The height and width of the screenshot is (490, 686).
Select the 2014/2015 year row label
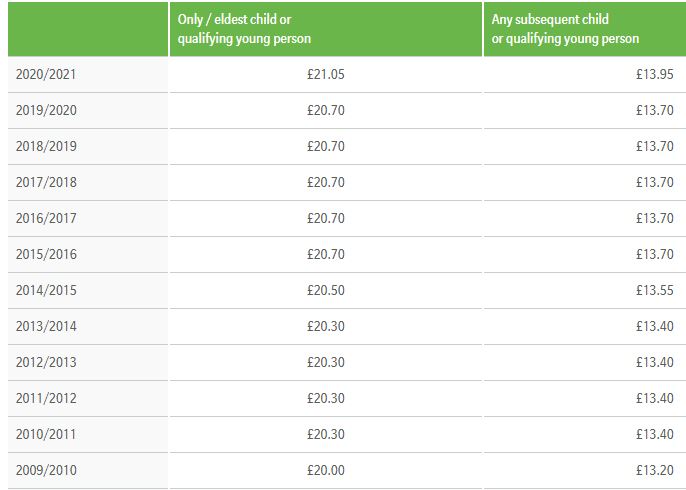[x=46, y=291]
